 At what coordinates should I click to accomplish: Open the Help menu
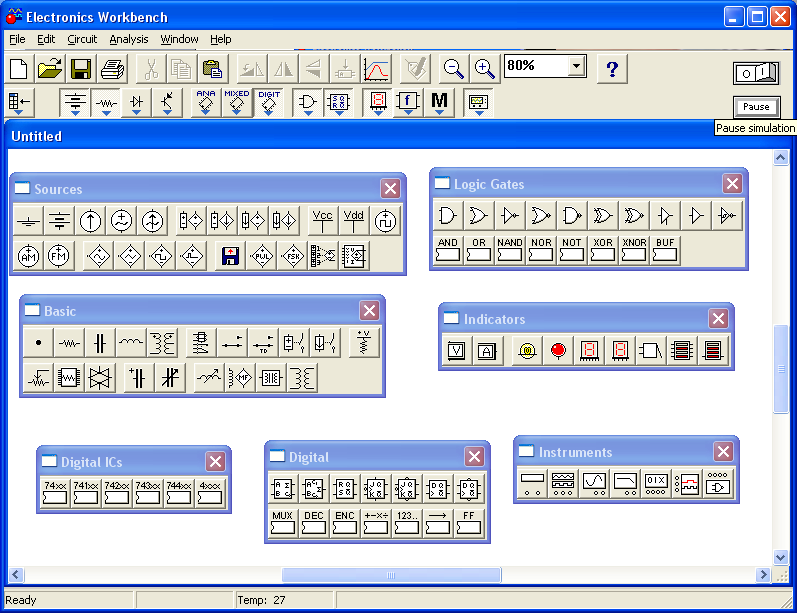click(221, 39)
